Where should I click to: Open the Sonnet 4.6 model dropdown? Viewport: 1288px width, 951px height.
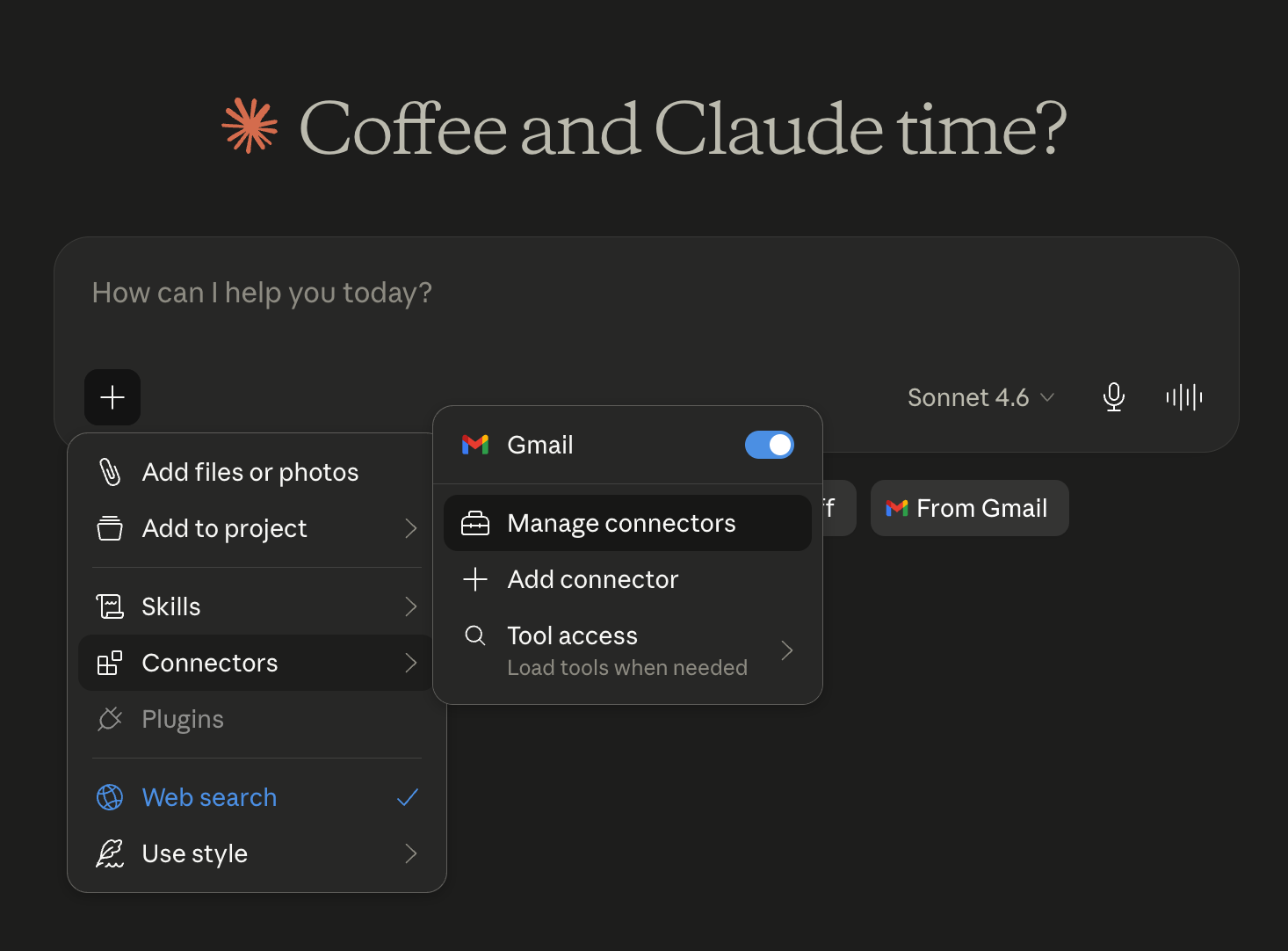coord(980,397)
